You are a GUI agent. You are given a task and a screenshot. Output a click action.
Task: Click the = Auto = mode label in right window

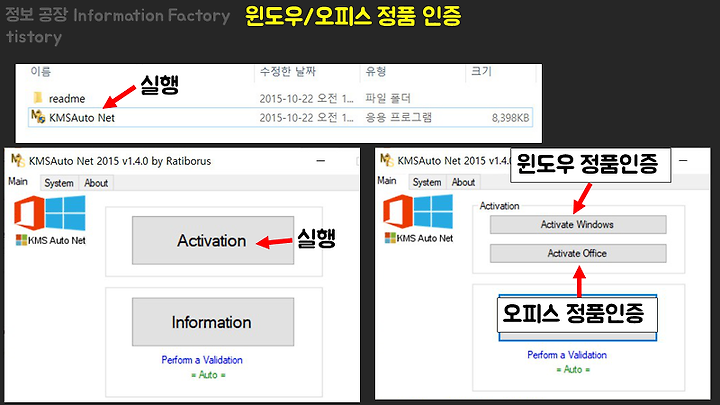pyautogui.click(x=573, y=369)
